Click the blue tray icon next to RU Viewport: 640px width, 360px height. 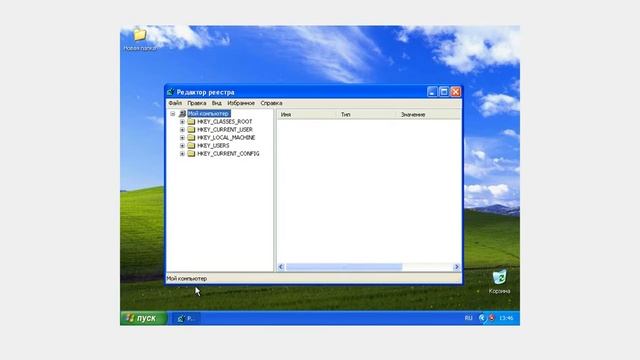(482, 318)
